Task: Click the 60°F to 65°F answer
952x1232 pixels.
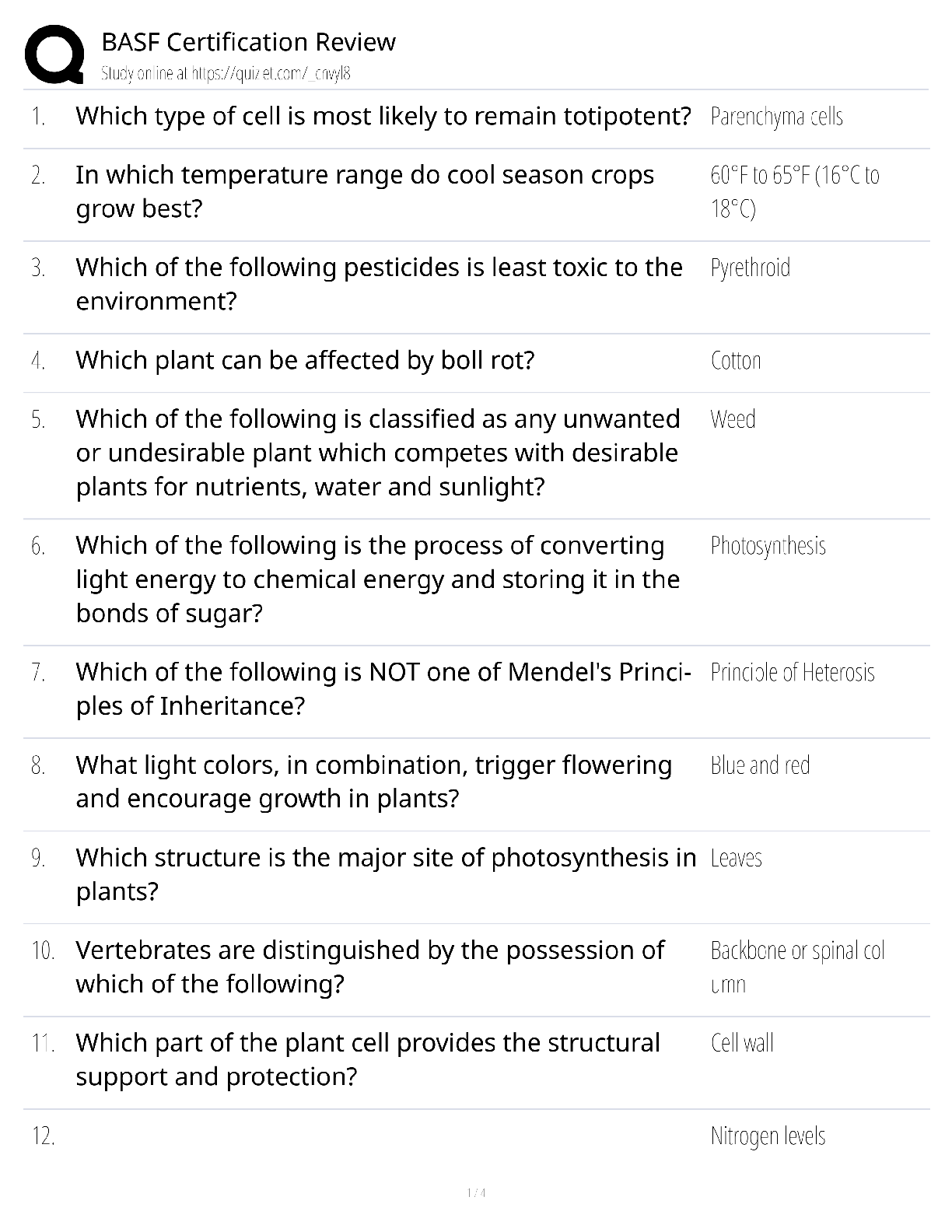Action: click(x=795, y=191)
